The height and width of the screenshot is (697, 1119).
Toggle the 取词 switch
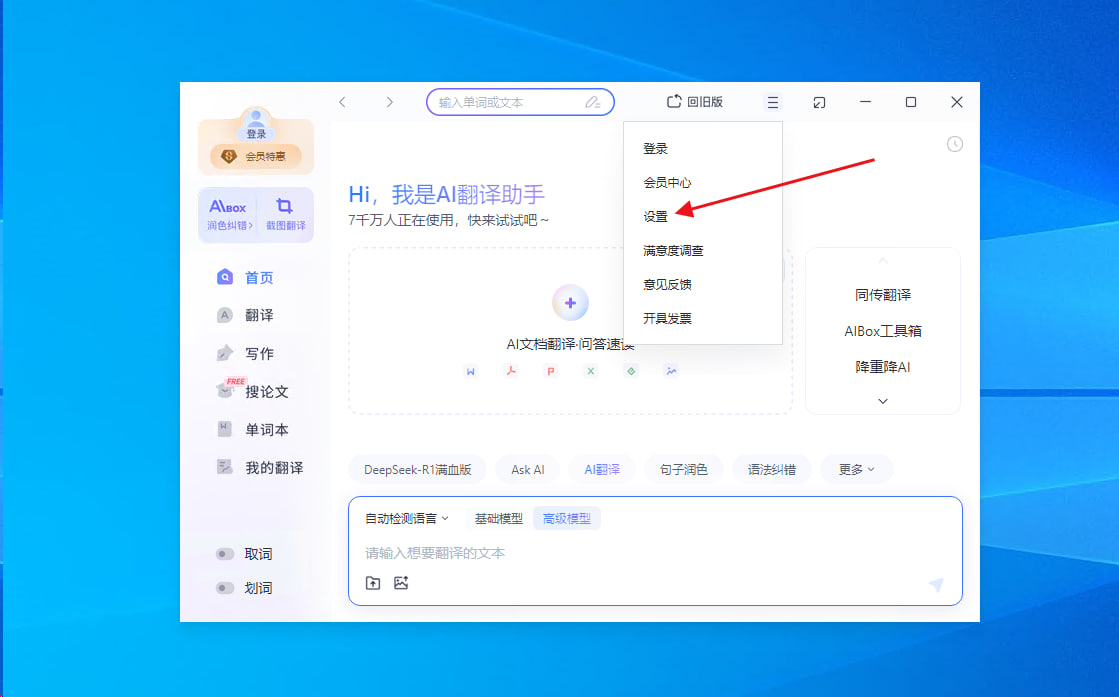tap(225, 554)
